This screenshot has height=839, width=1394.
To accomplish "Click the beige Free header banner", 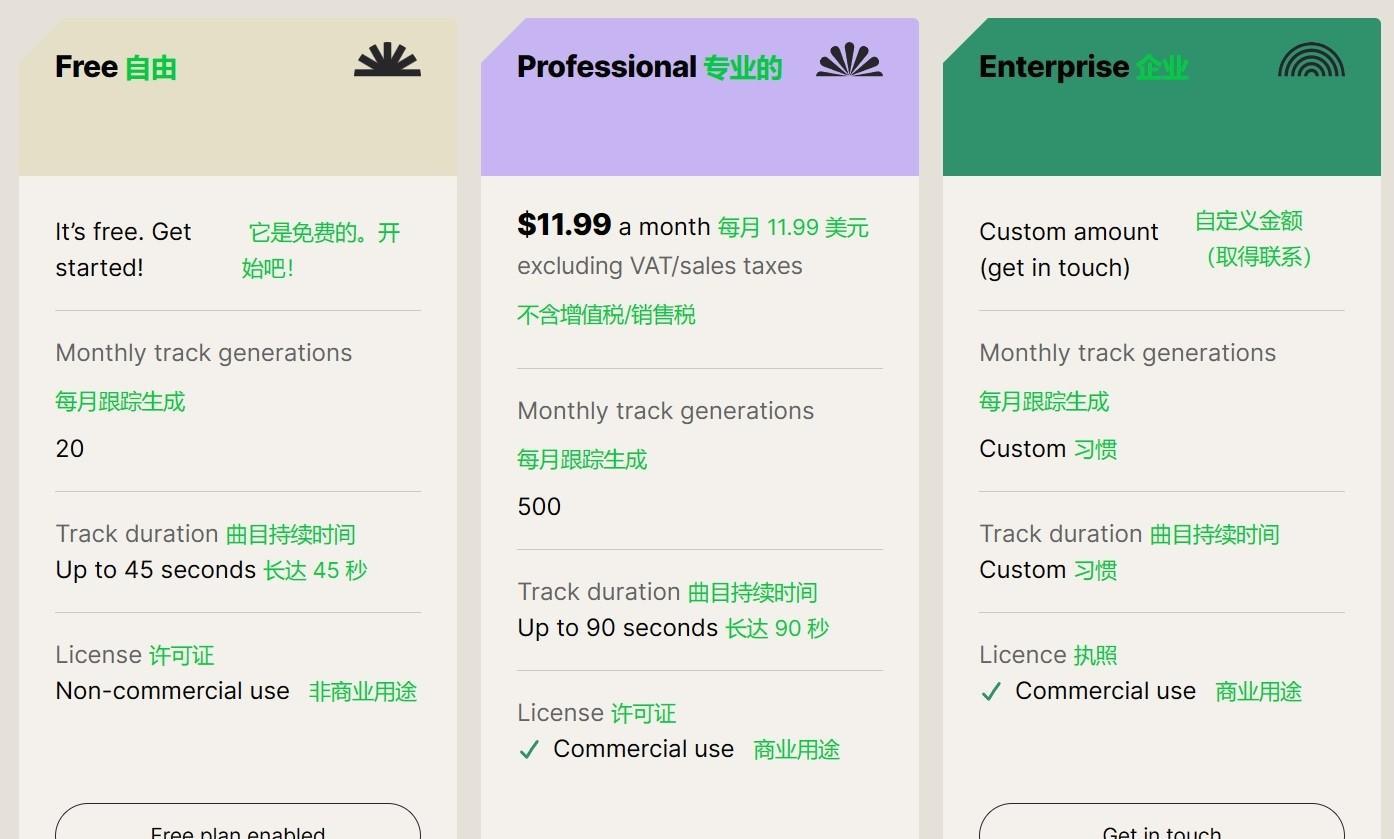I will click(x=238, y=97).
